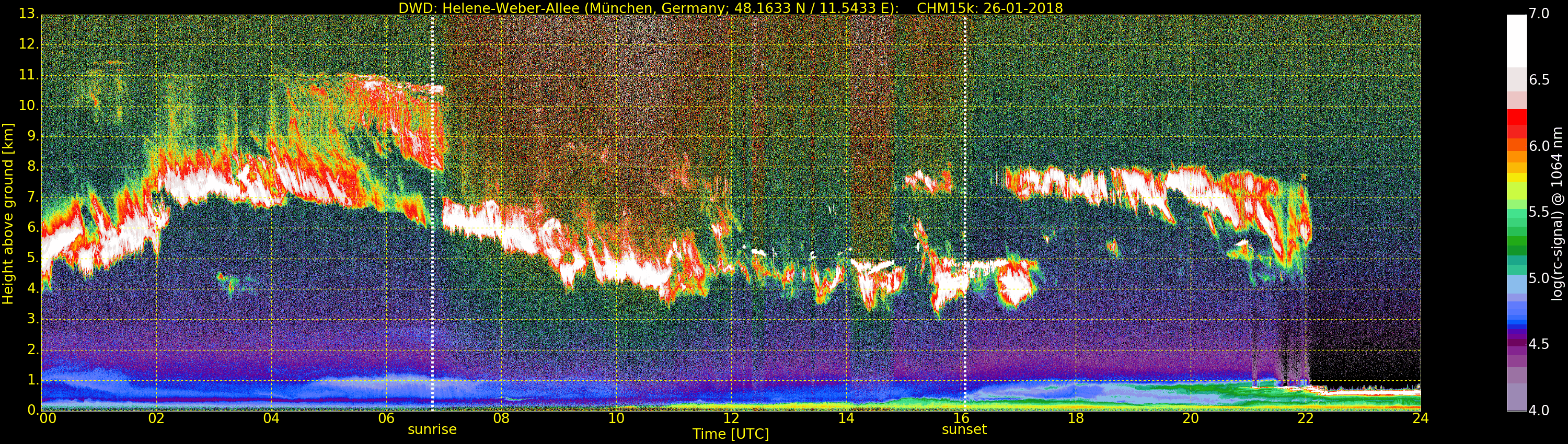Click the colorbar value label '4.0'
Viewport: 1568px width, 444px height.
(x=1539, y=411)
